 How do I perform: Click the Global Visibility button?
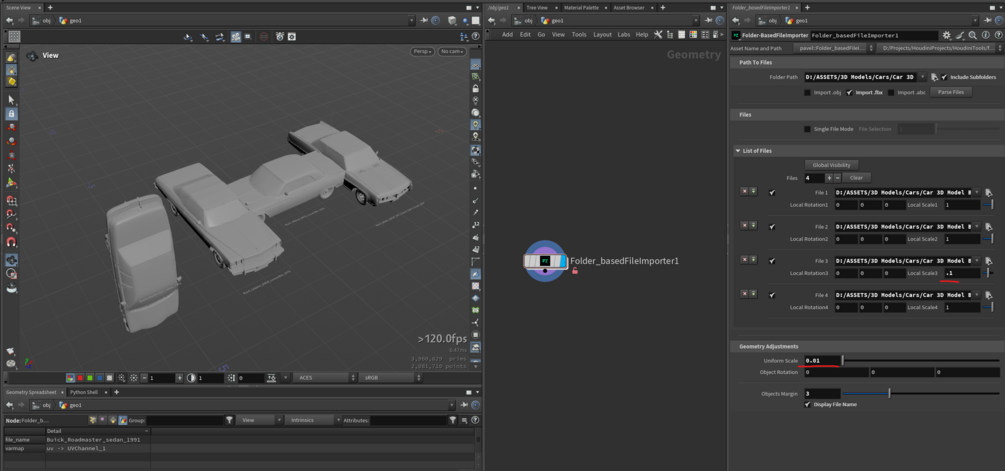coord(831,165)
